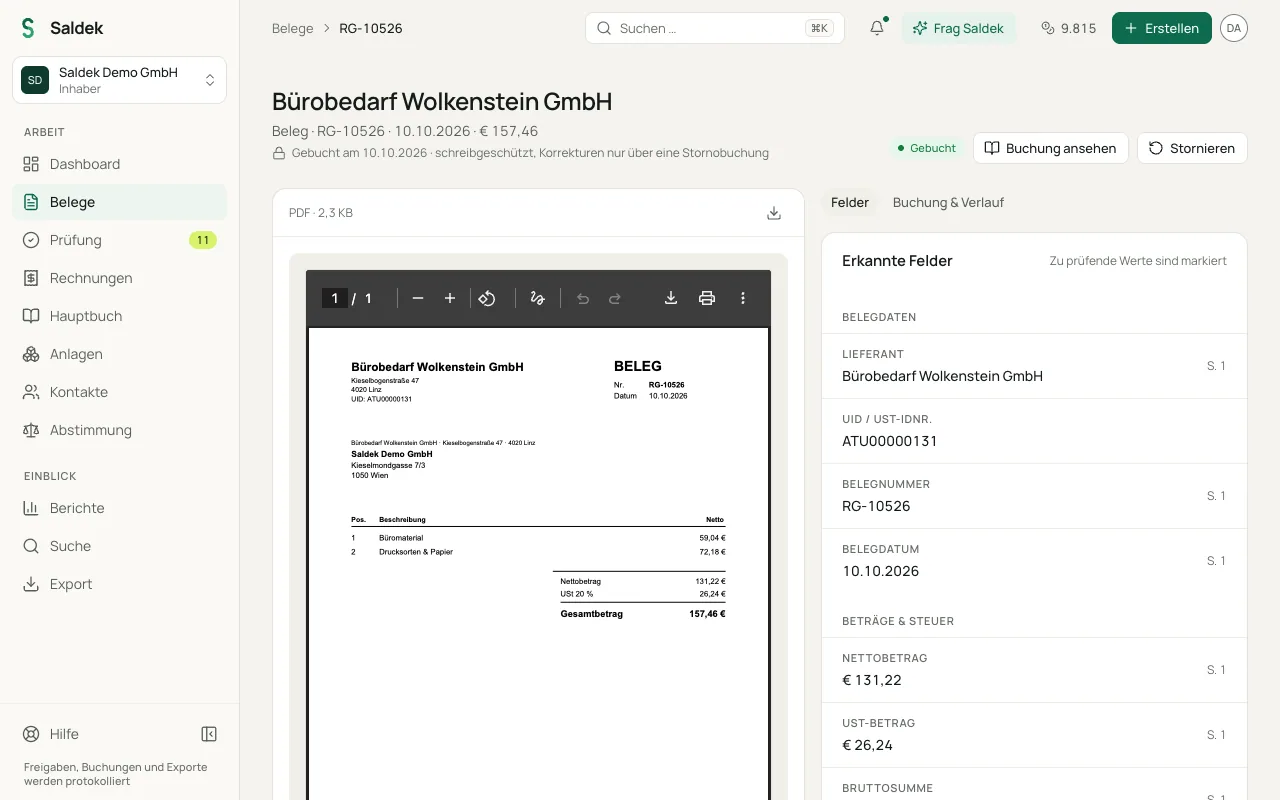Click S. 1 page reference for Lieferant
The image size is (1280, 800).
click(x=1216, y=366)
